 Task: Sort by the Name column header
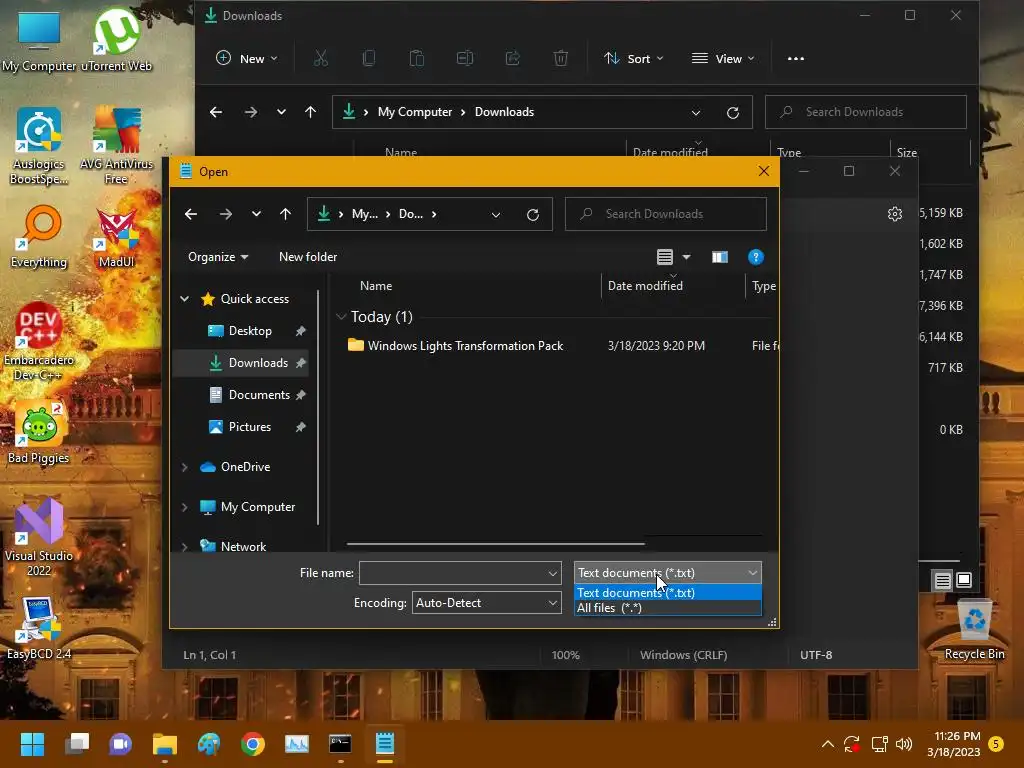pyautogui.click(x=376, y=285)
